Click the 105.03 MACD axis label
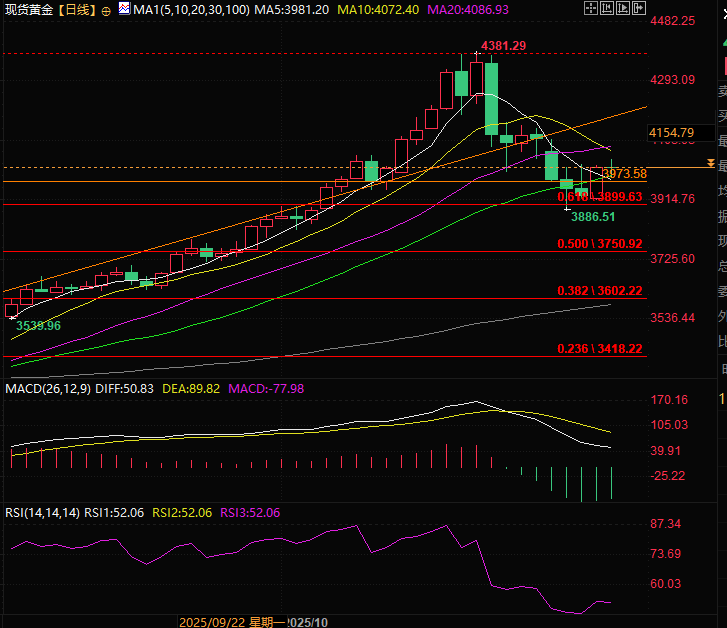 [669, 425]
